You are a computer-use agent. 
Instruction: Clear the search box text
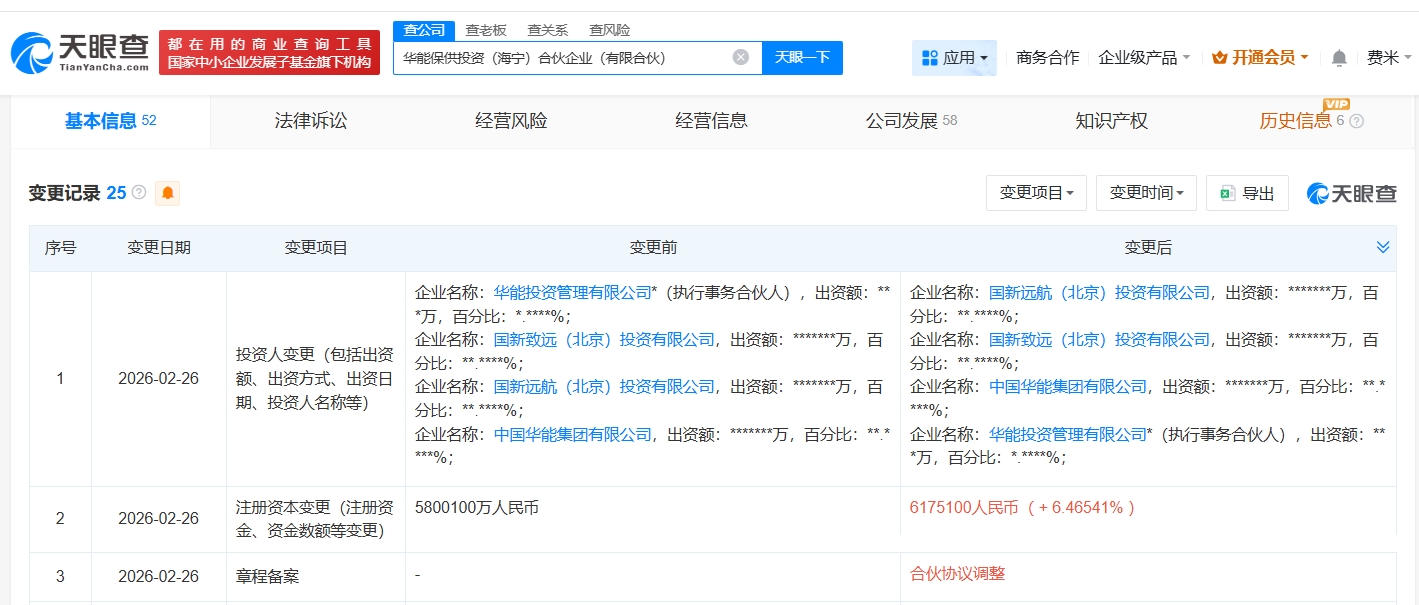741,58
